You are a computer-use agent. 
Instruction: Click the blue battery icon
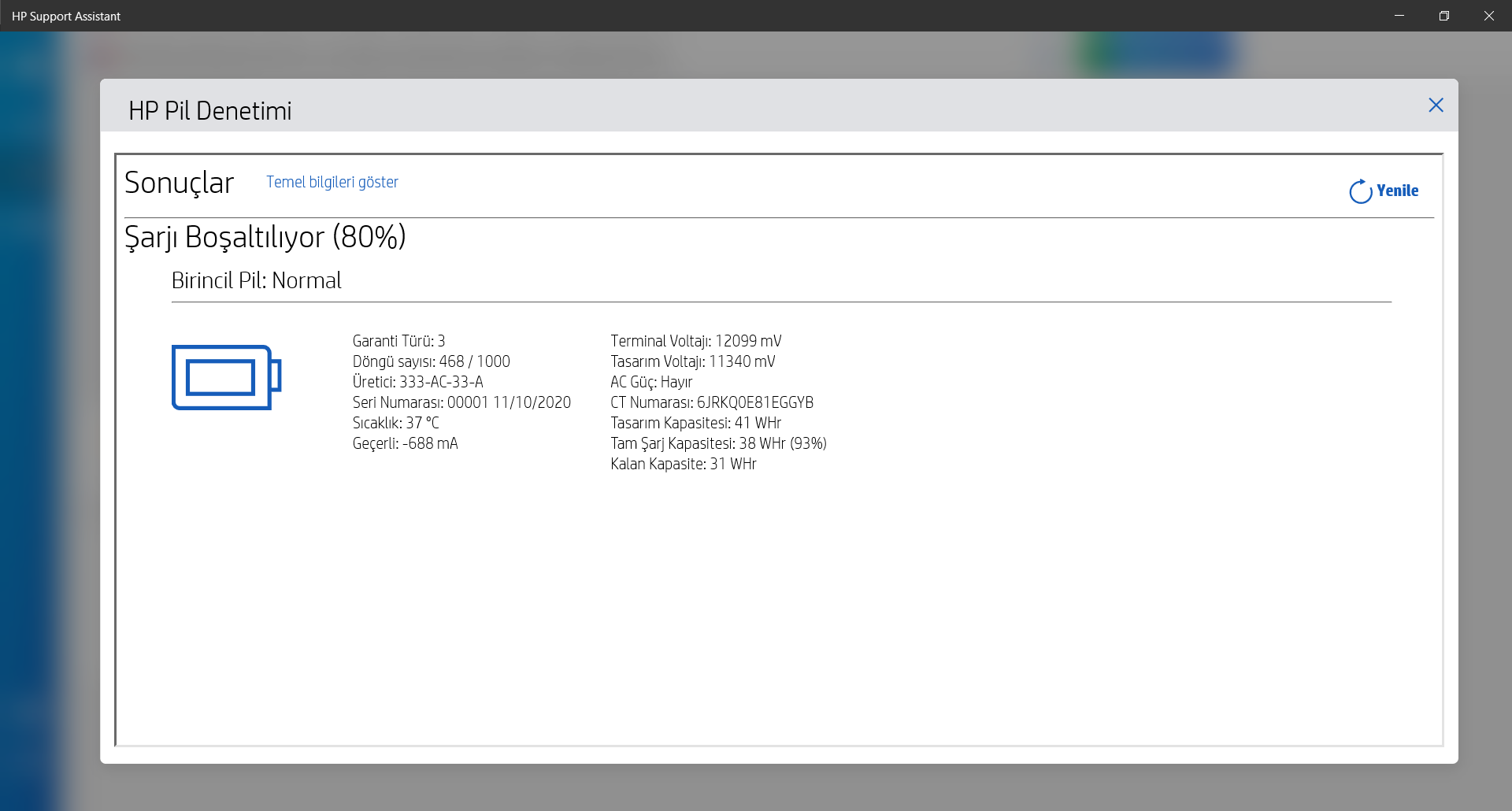point(227,377)
